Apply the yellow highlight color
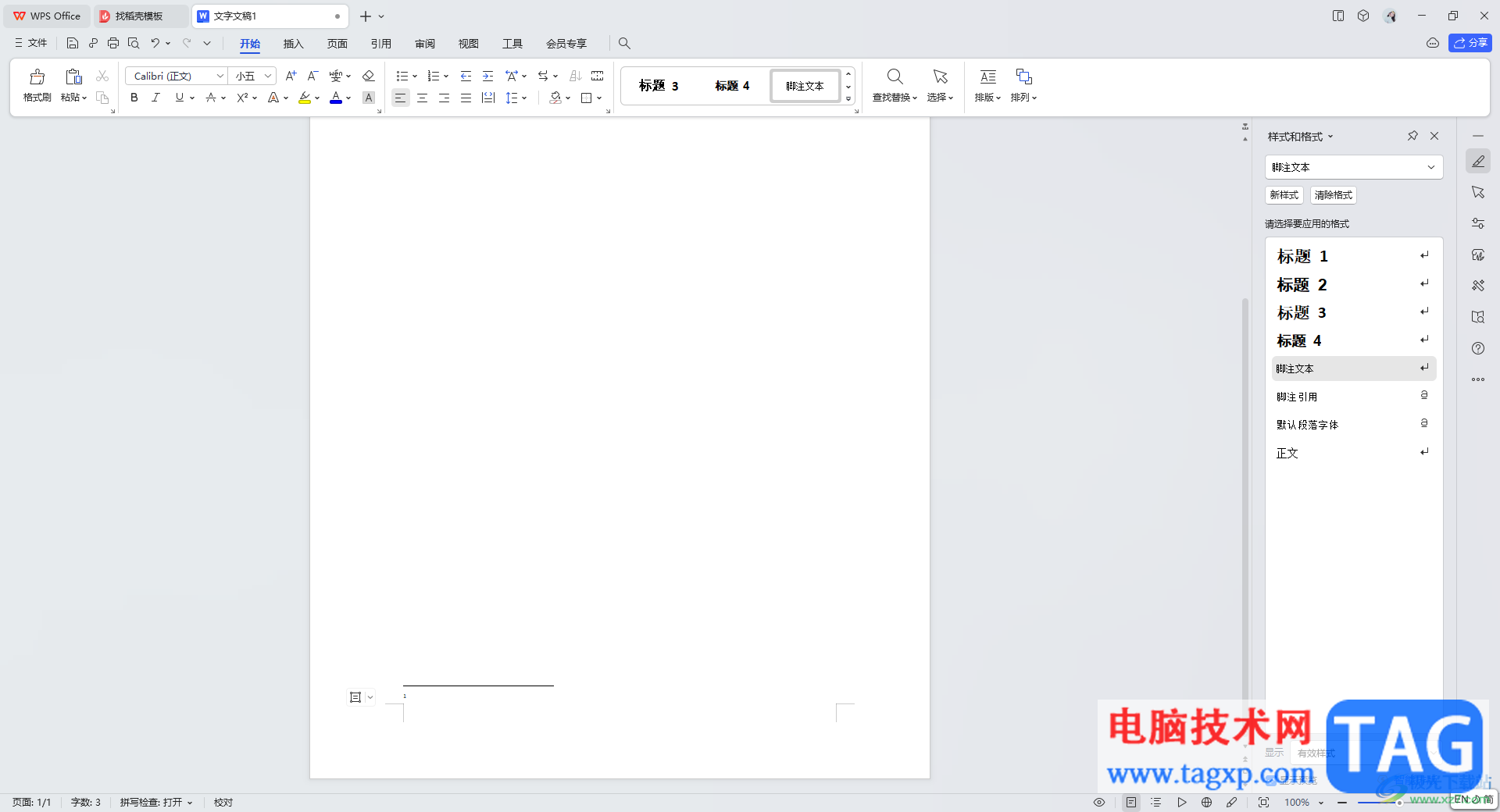 (305, 98)
